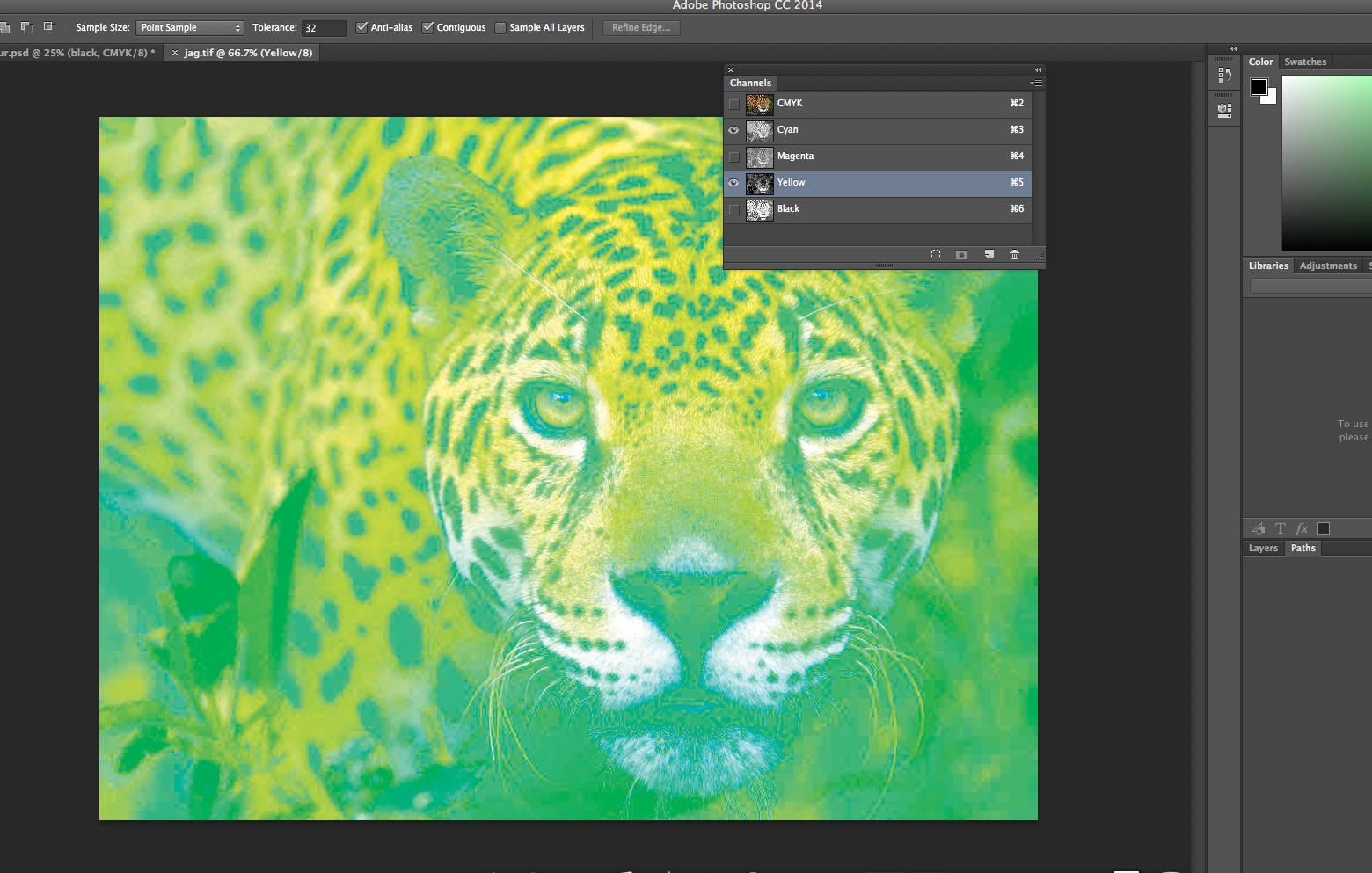Select the Layers tab
The width and height of the screenshot is (1372, 873).
[x=1263, y=547]
